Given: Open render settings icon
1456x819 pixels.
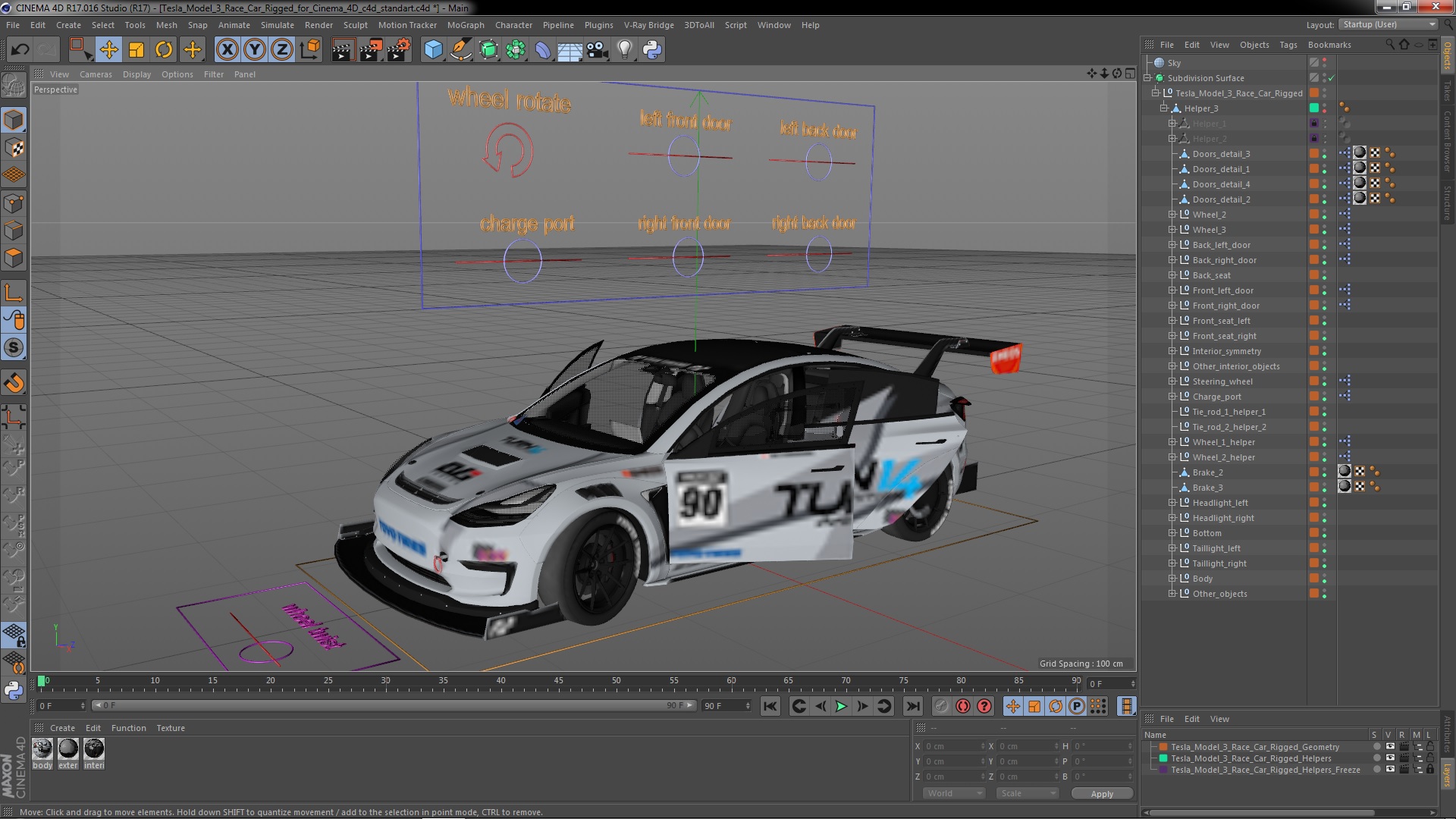Looking at the screenshot, I should 399,50.
